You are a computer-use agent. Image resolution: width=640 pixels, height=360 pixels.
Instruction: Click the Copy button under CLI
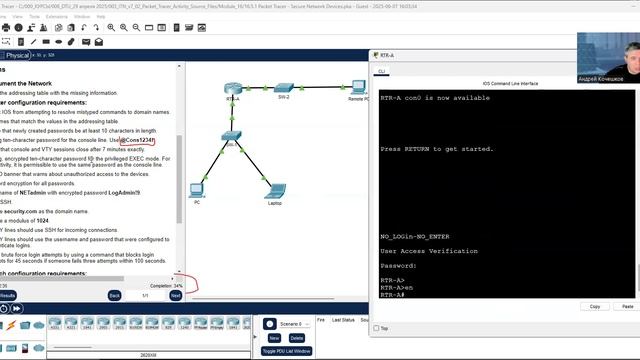coord(595,307)
